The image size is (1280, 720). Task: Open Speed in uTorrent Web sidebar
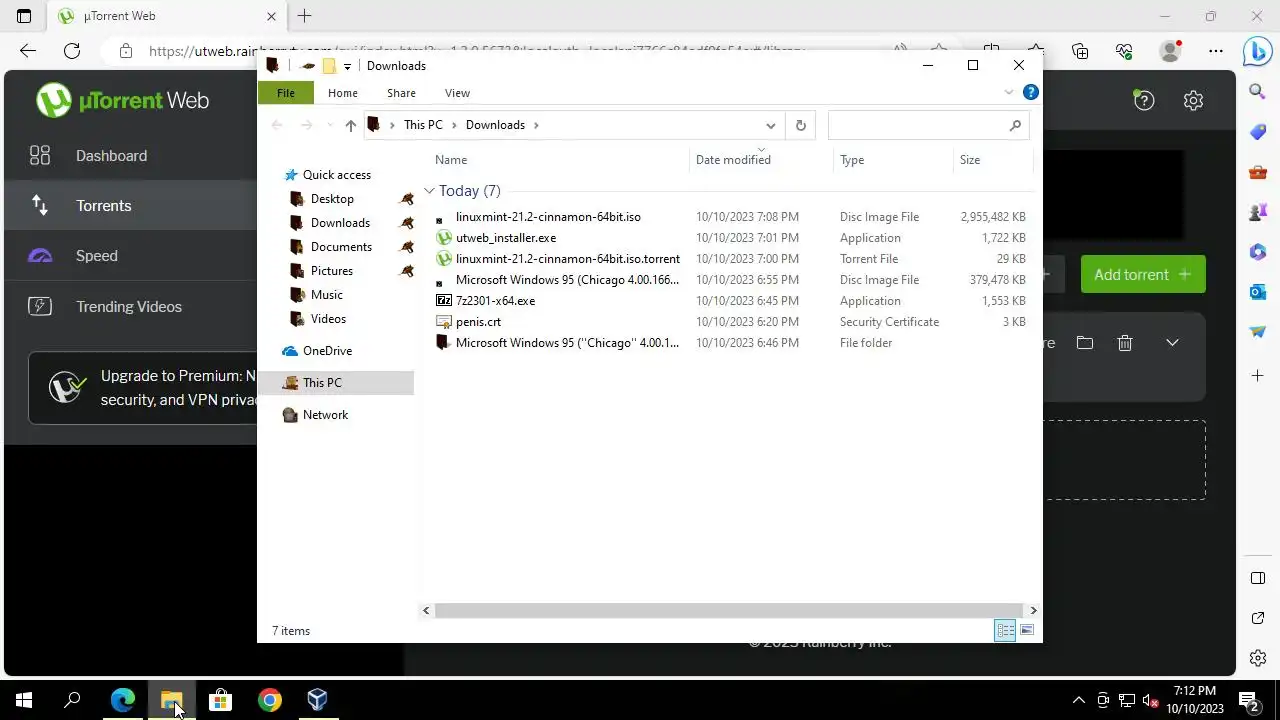[96, 256]
